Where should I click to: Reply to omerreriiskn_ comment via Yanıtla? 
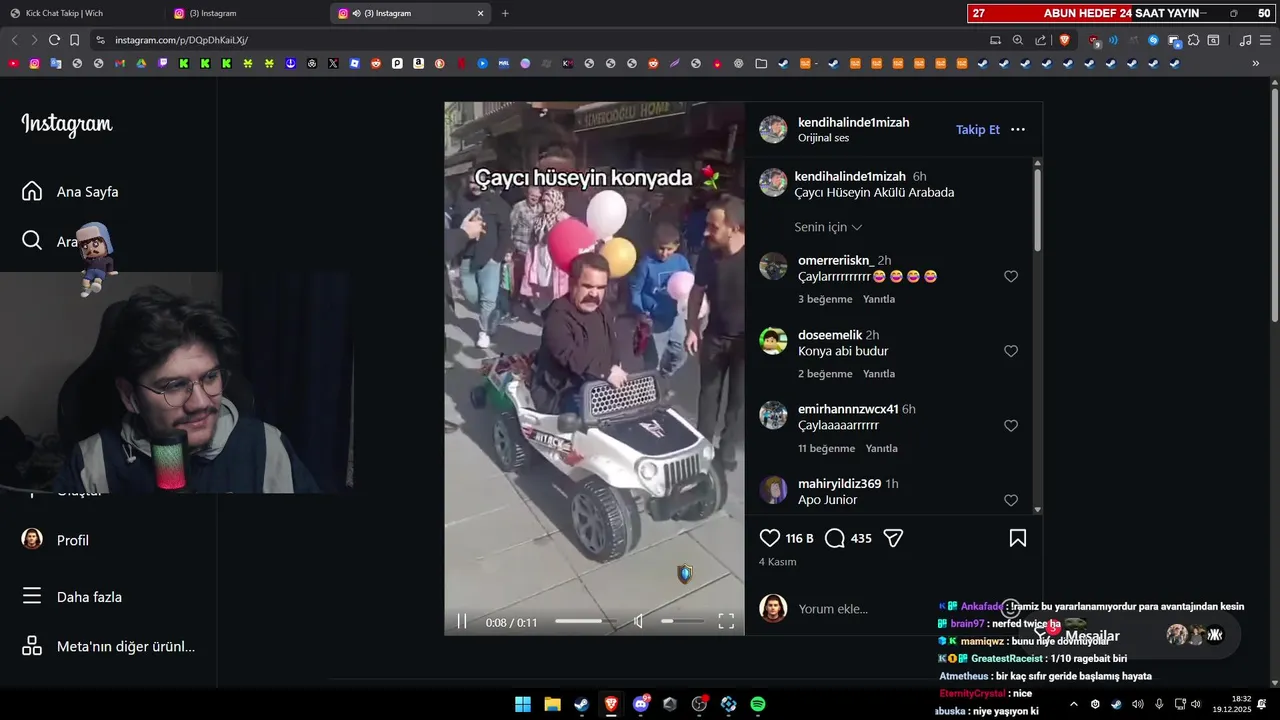click(879, 299)
